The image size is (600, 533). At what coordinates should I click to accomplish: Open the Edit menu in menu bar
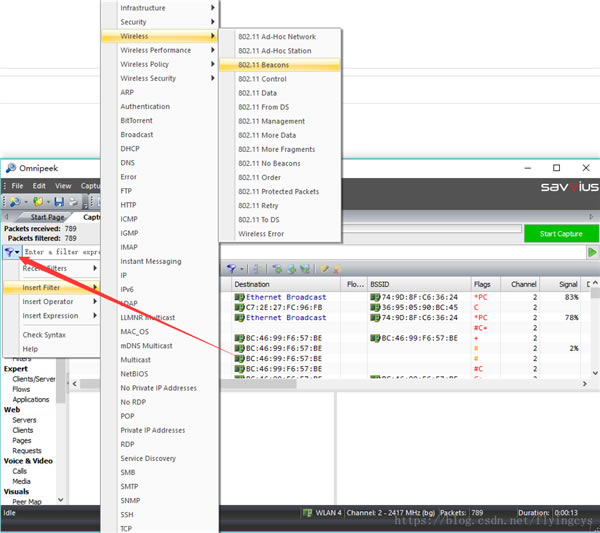pos(39,186)
